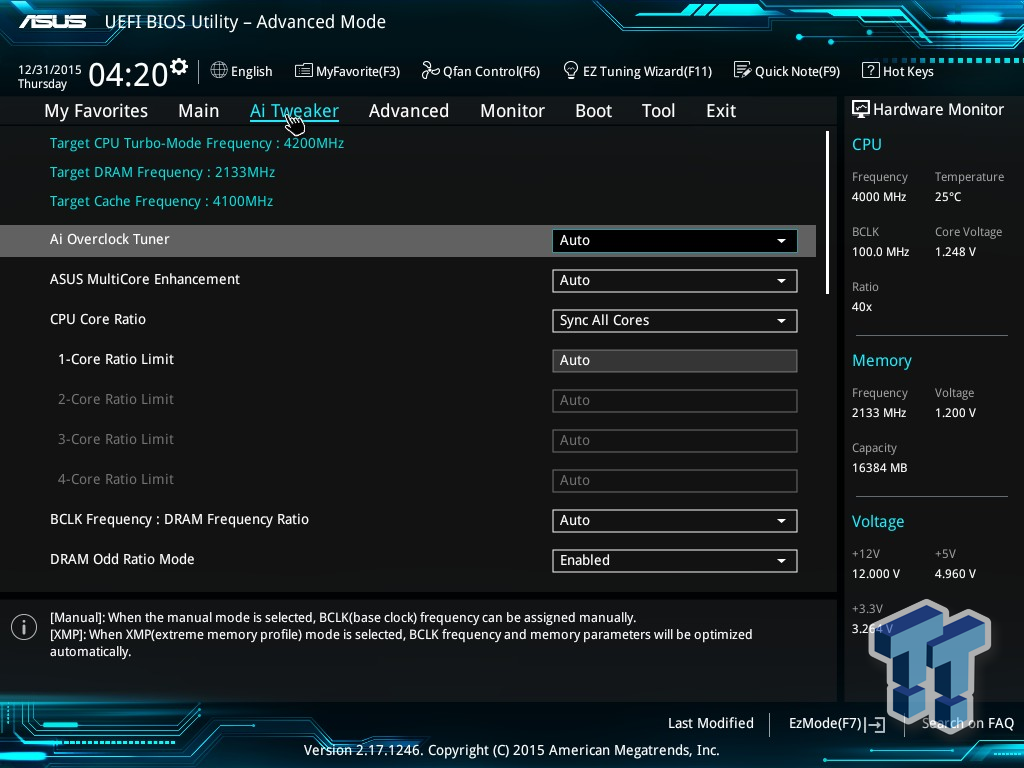
Task: Open the Monitor tab
Action: 513,111
